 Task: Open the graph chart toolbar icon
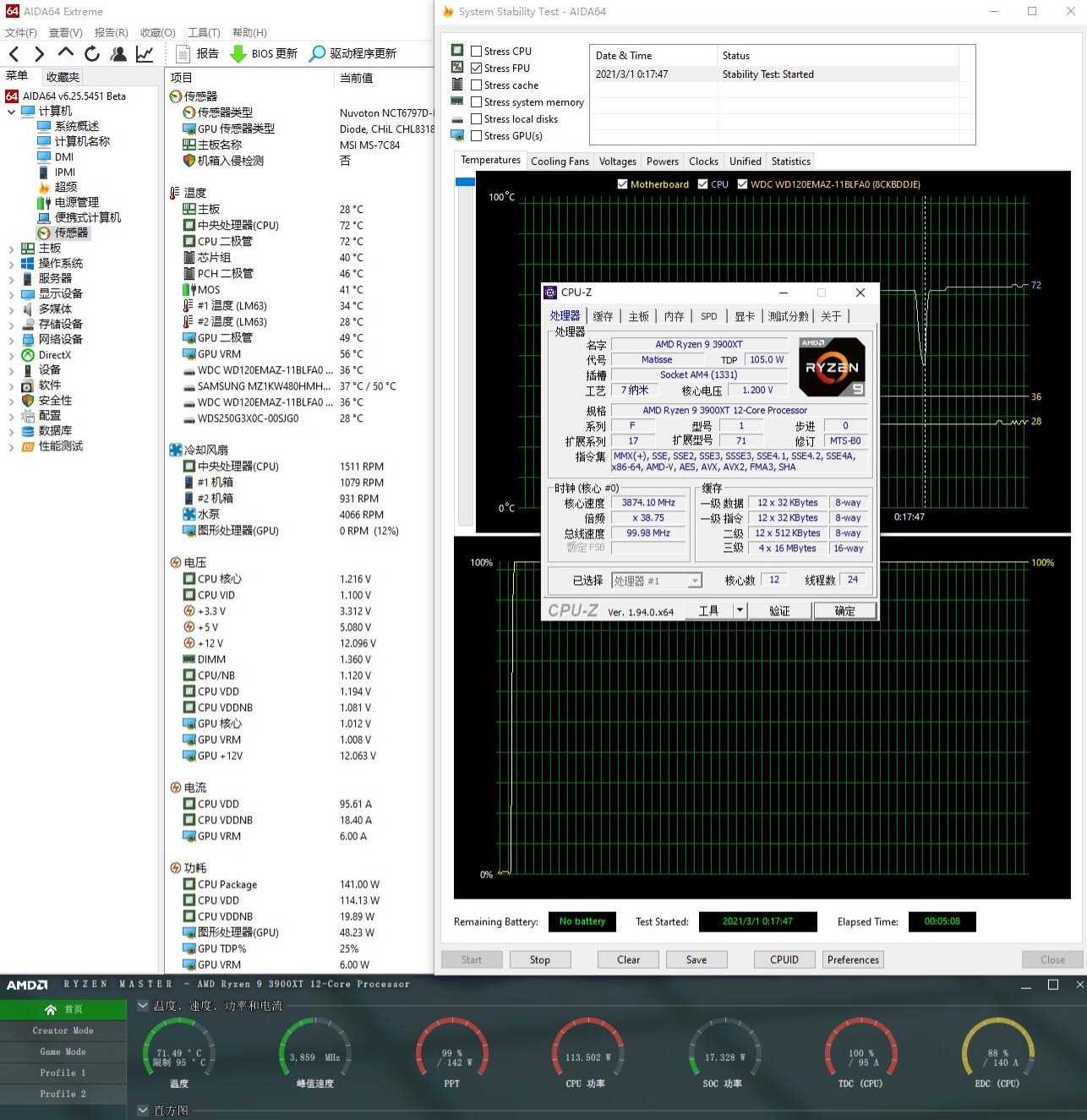point(145,54)
